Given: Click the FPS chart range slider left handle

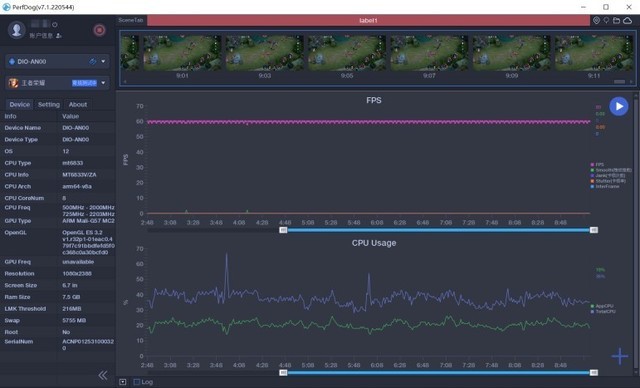Looking at the screenshot, I should pos(283,230).
